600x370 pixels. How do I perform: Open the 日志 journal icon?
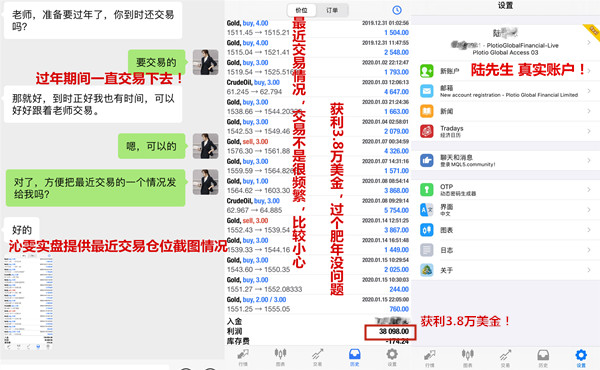pos(427,250)
